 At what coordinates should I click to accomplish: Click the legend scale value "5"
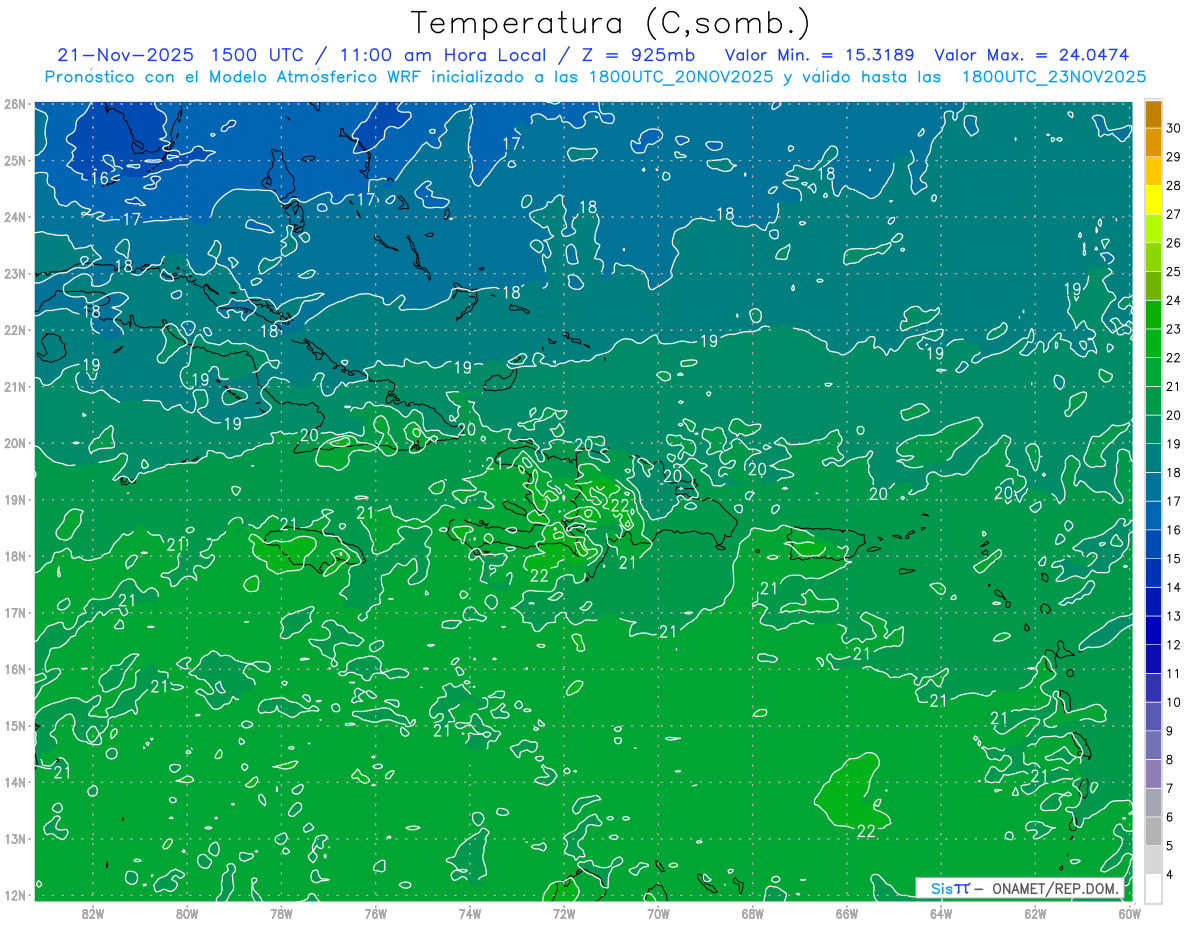1171,846
